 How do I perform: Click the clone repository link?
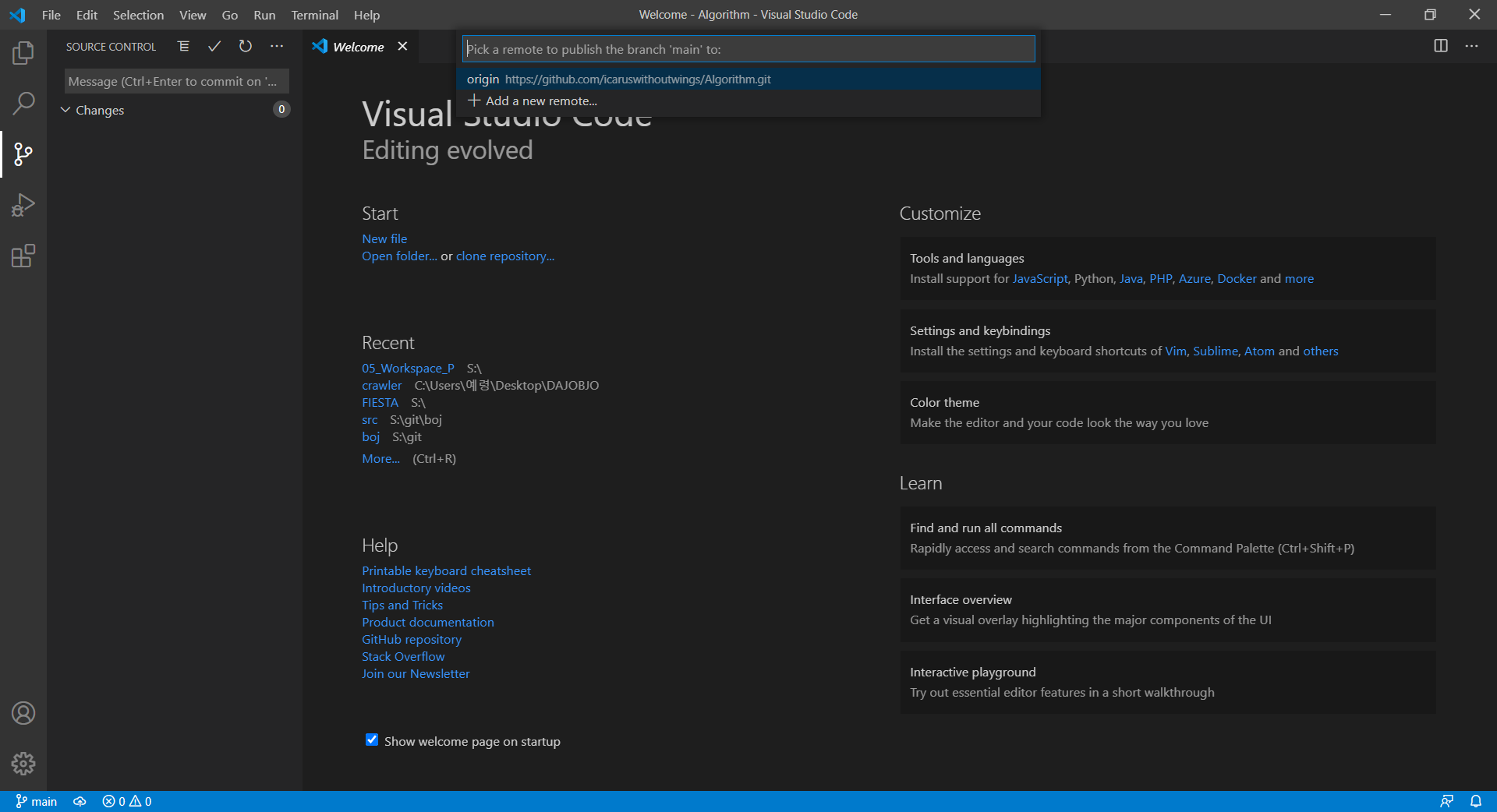[505, 256]
